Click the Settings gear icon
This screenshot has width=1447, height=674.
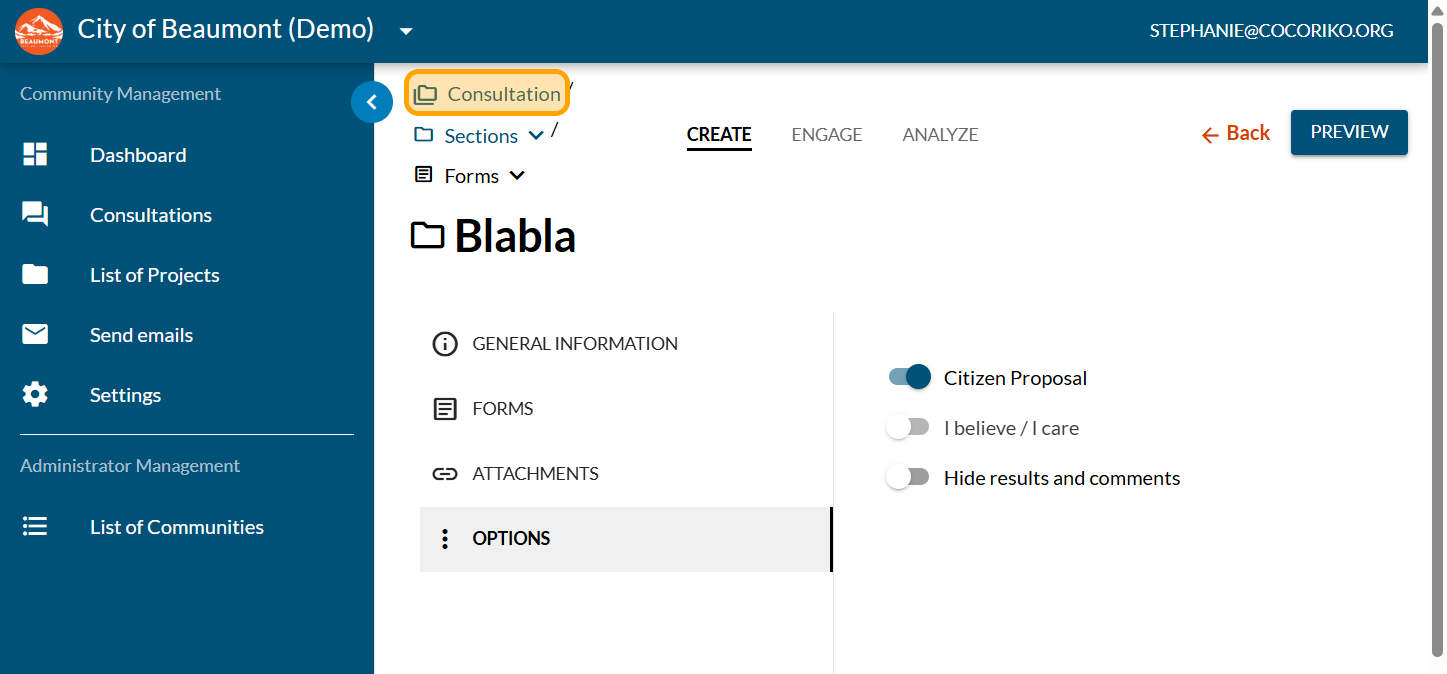[35, 395]
